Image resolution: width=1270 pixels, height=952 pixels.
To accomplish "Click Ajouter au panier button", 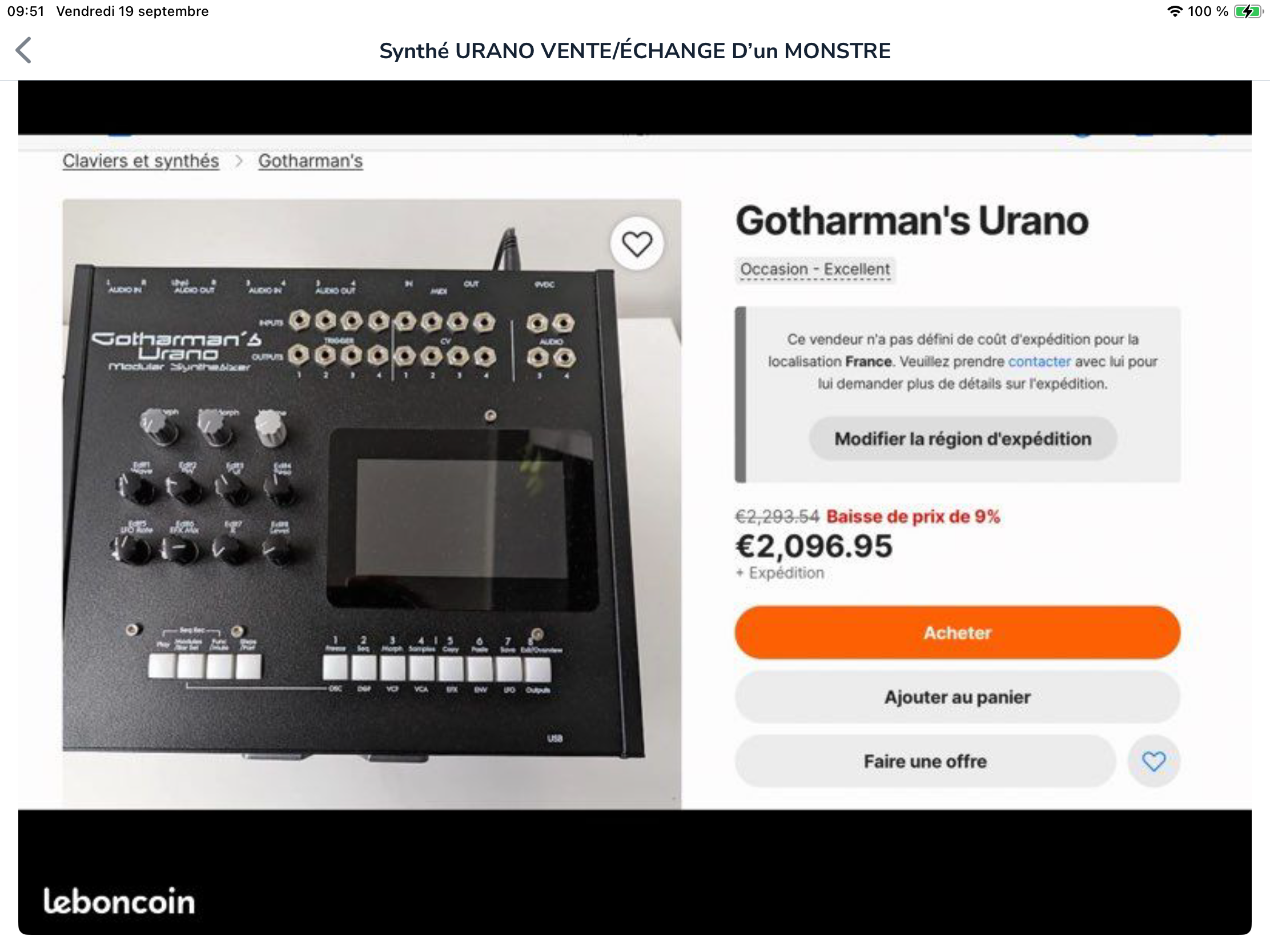I will [957, 697].
